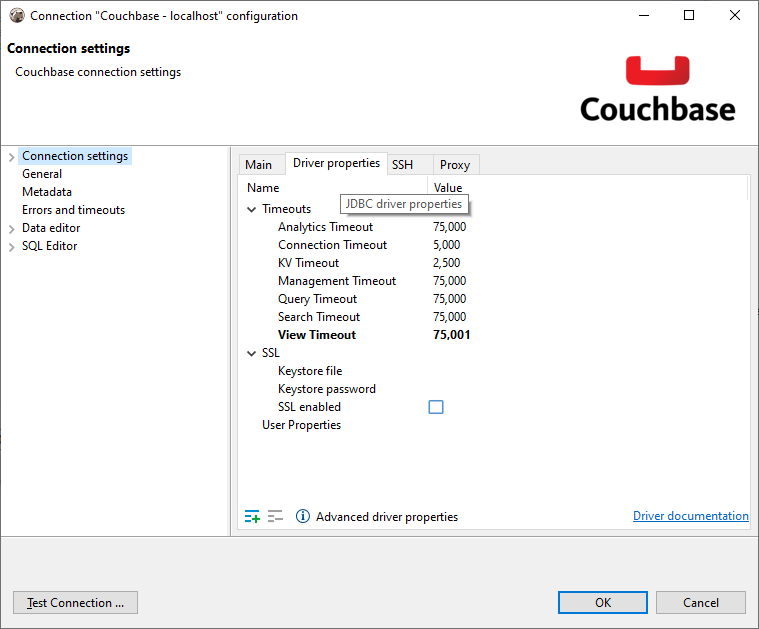Click the Search Timeout value 75,000
The image size is (759, 629).
pos(449,317)
